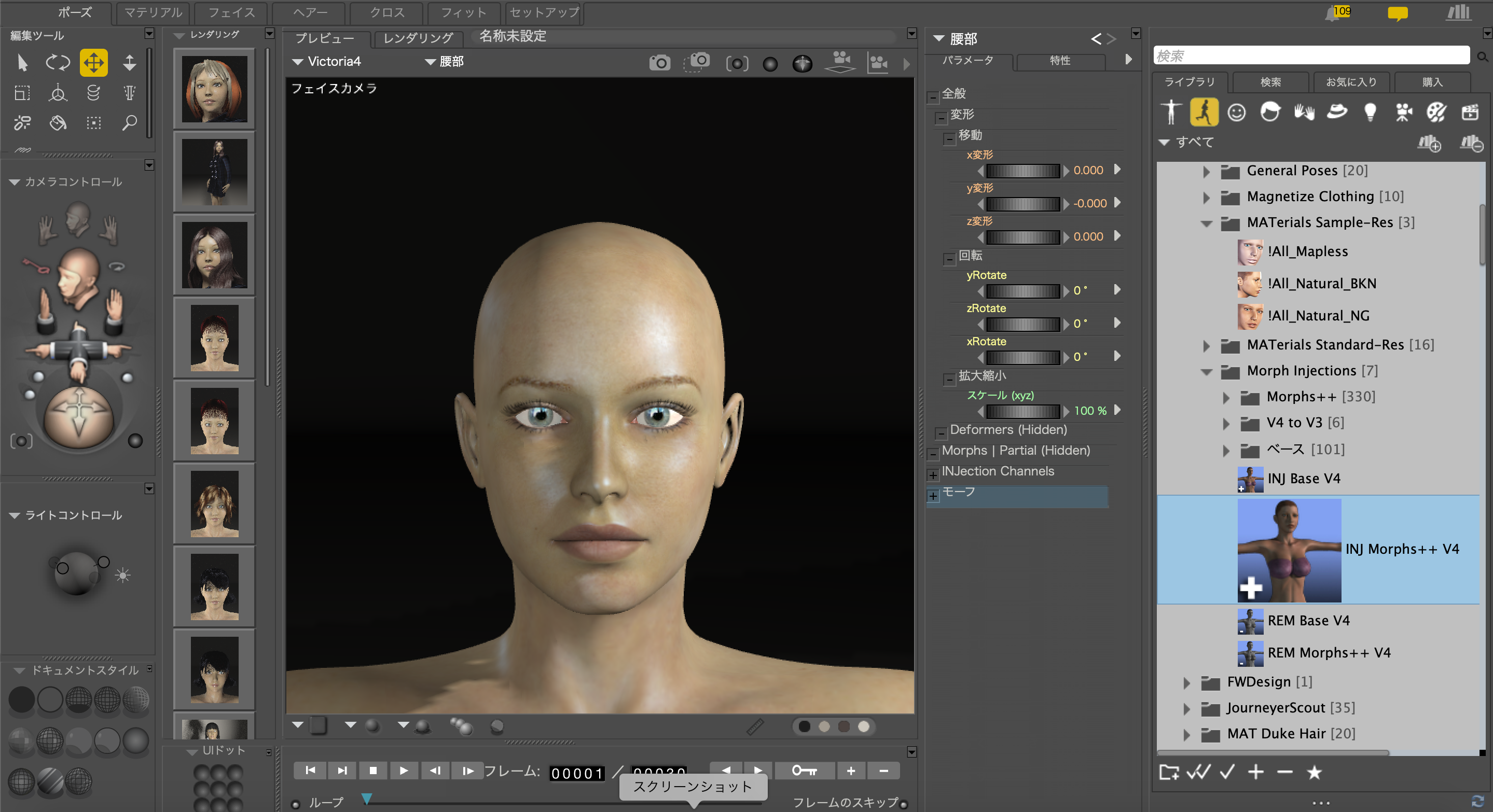Open the Face category icon in library

point(1236,112)
